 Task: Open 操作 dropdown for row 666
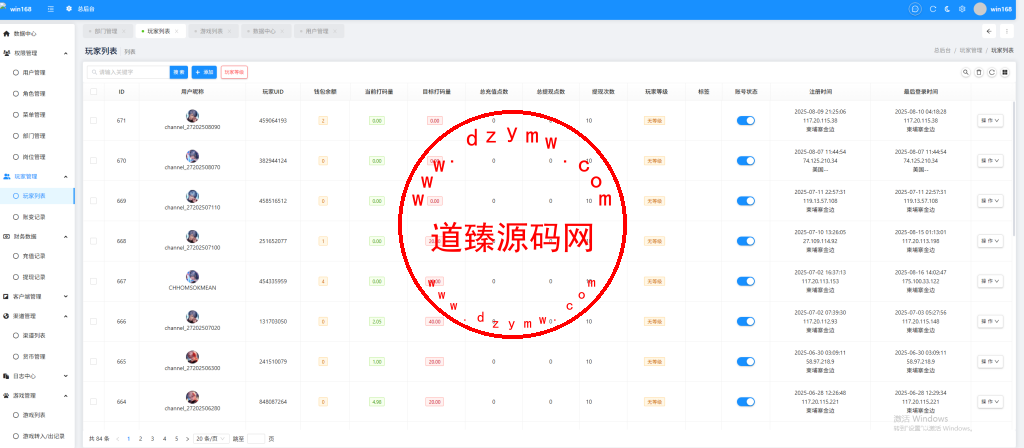tap(990, 321)
